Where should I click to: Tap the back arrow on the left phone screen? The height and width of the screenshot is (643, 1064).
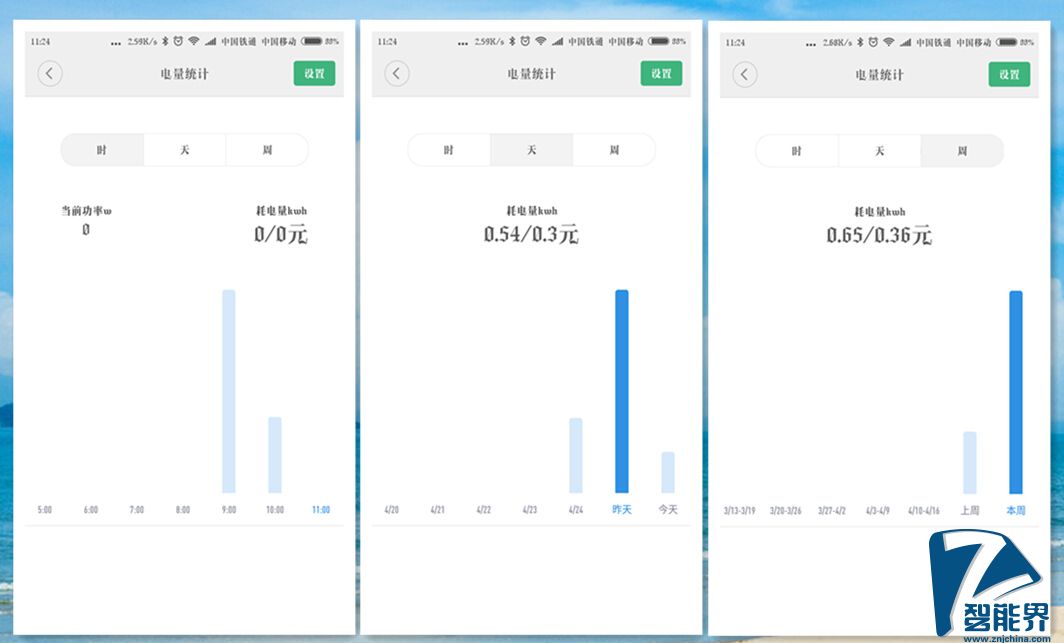(x=50, y=74)
